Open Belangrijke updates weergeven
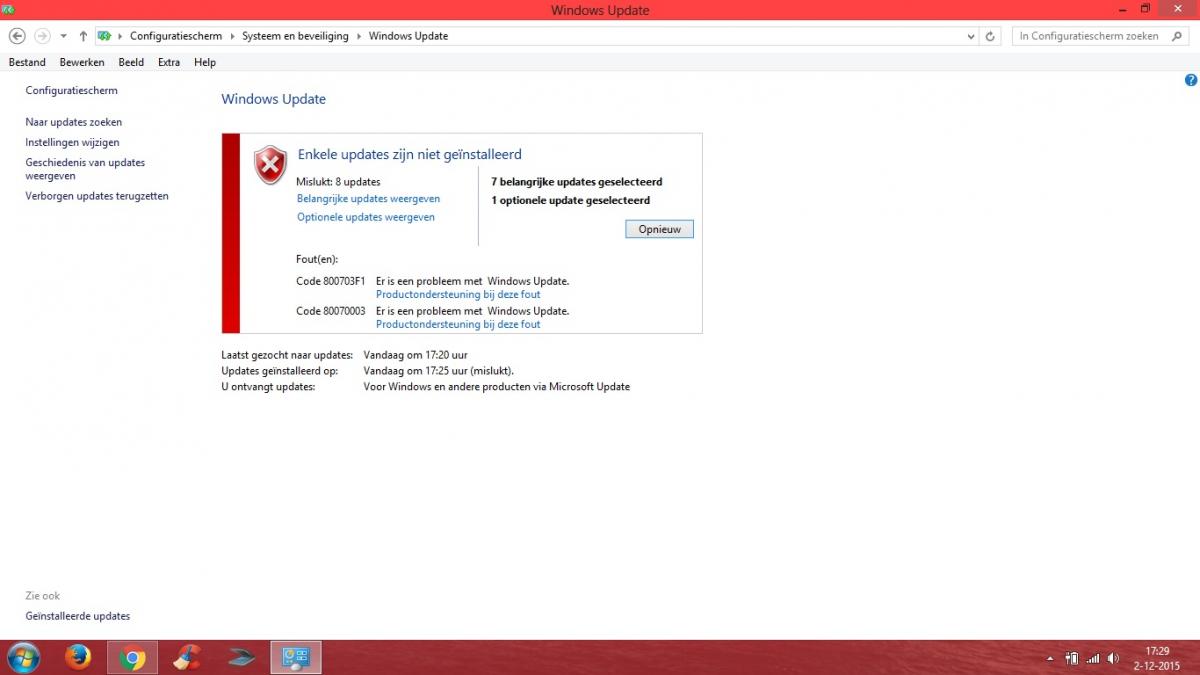 368,199
